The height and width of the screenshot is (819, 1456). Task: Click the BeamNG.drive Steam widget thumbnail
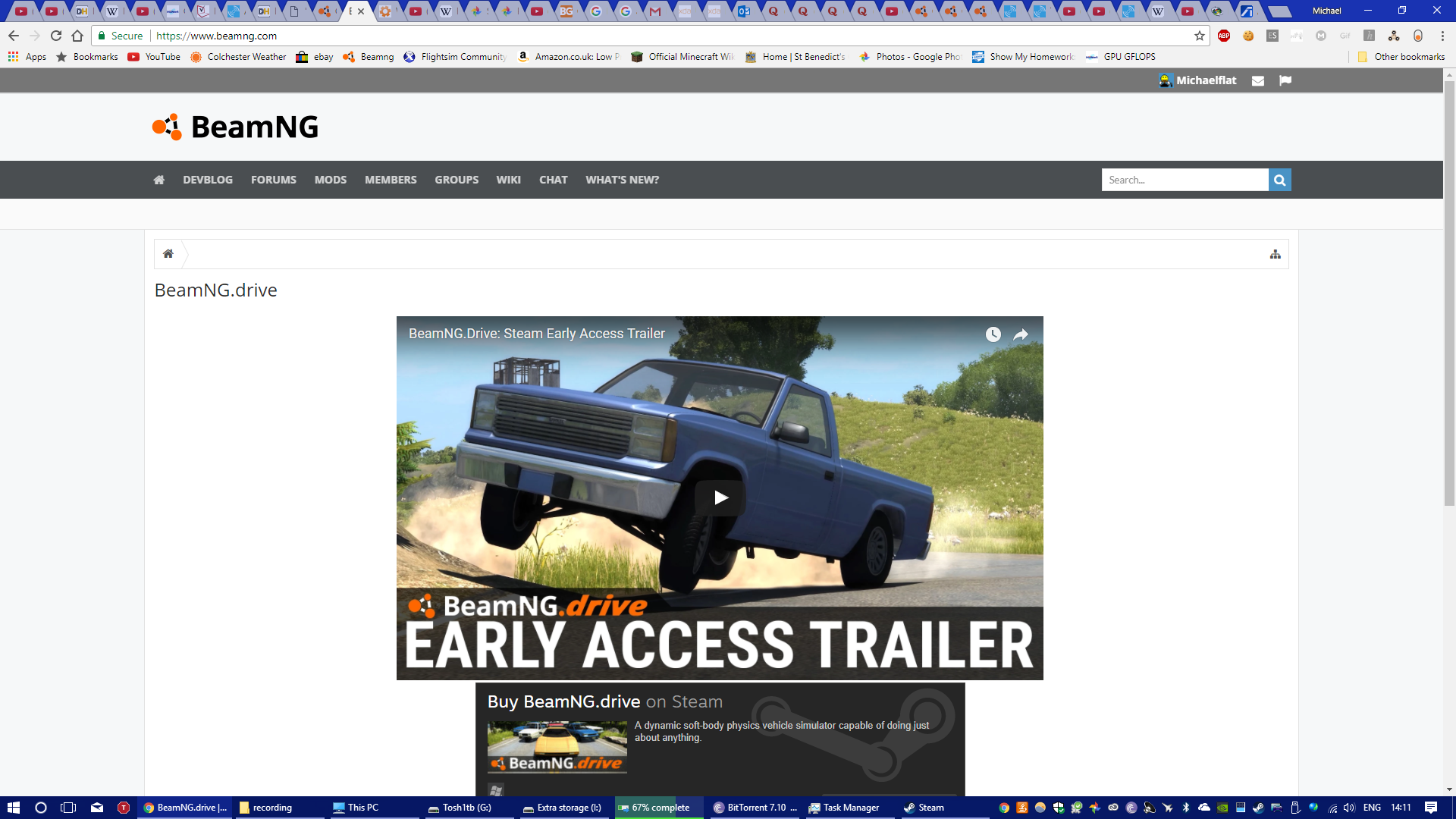tap(557, 747)
